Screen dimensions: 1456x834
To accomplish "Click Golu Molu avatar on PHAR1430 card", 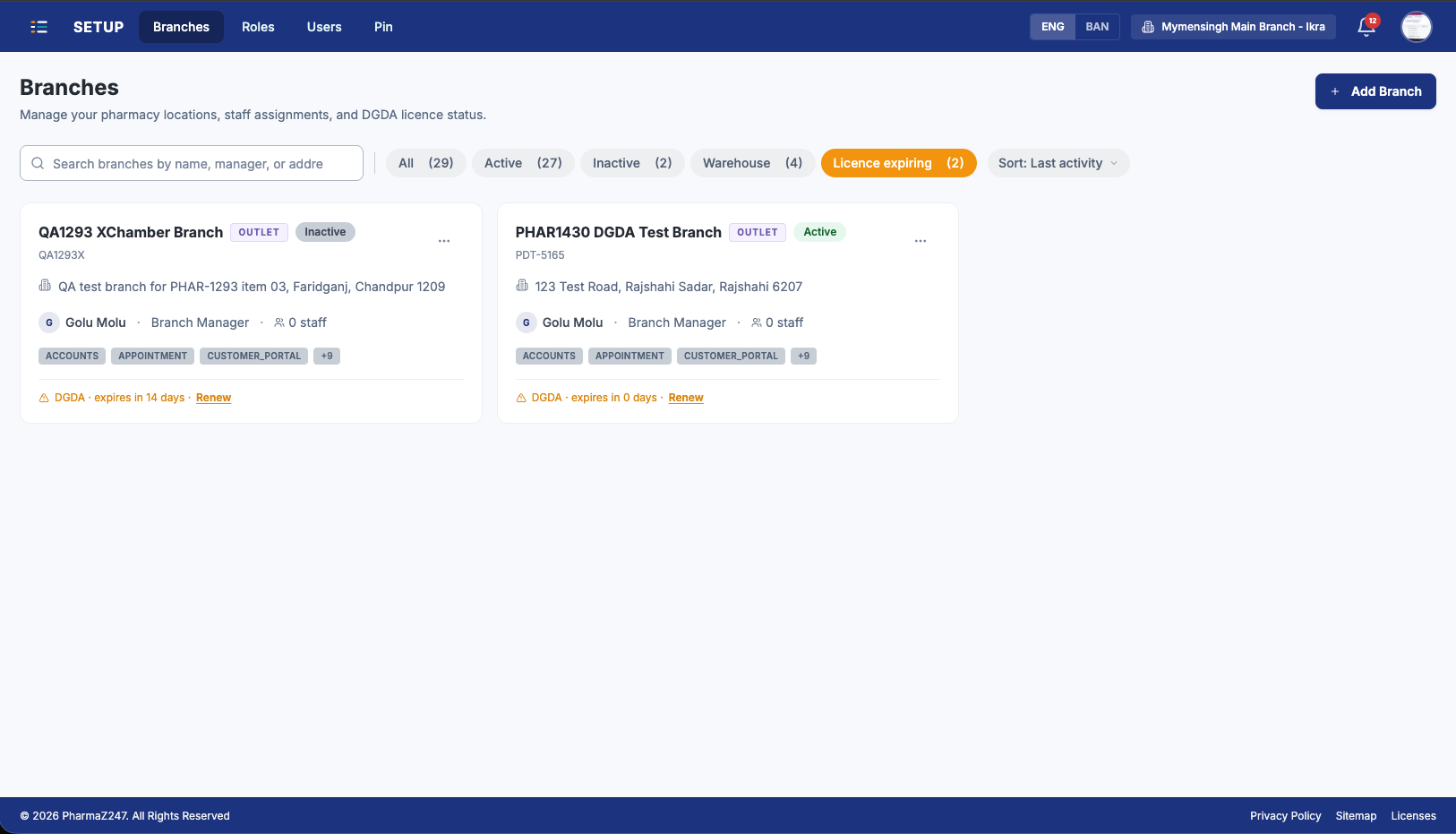I will coord(527,322).
